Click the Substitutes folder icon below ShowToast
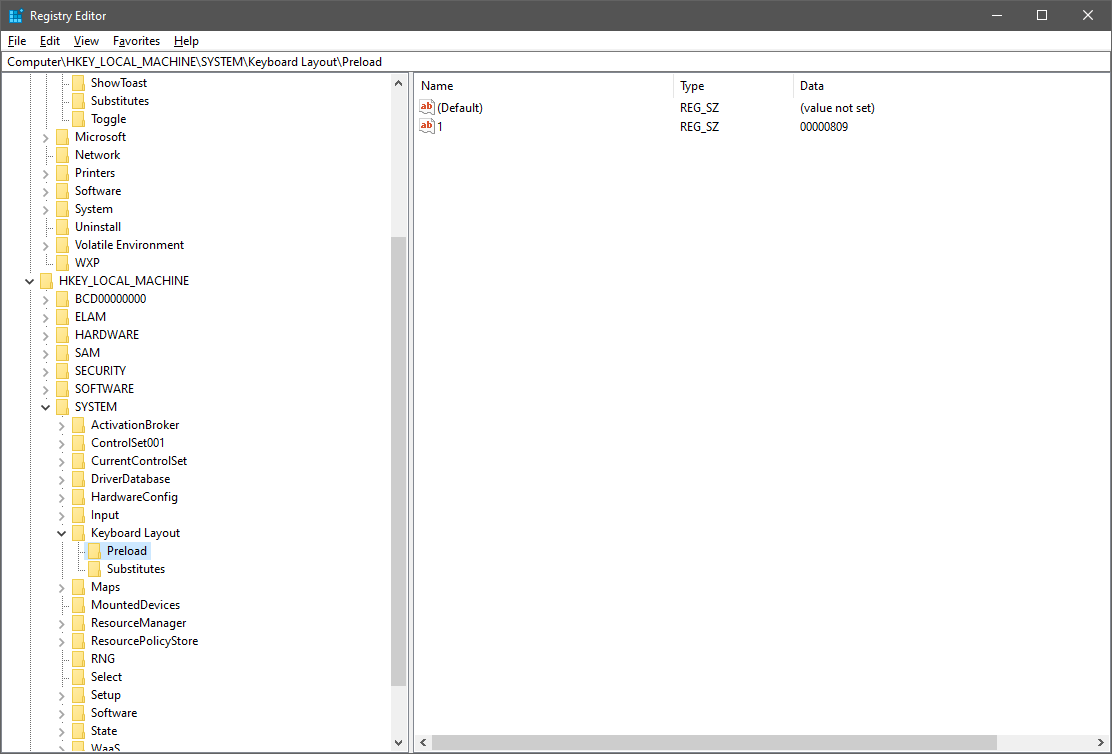Screen dimensions: 1112x754 pos(79,101)
